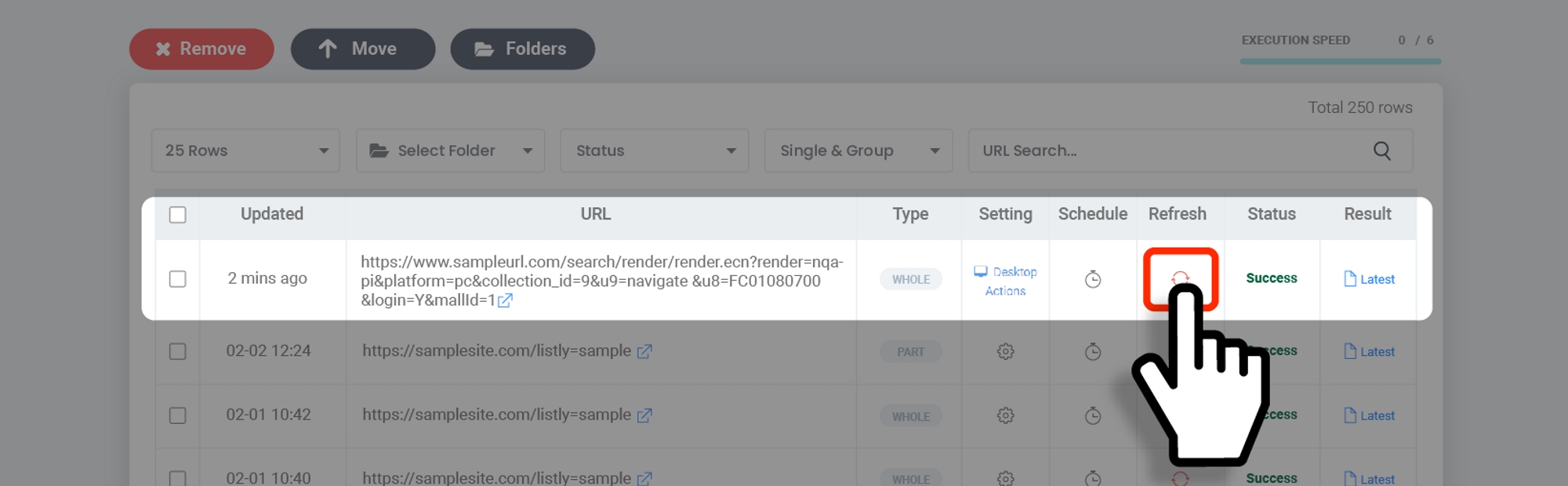Viewport: 1568px width, 486px height.
Task: Click refresh icon in the first row
Action: pyautogui.click(x=1180, y=278)
